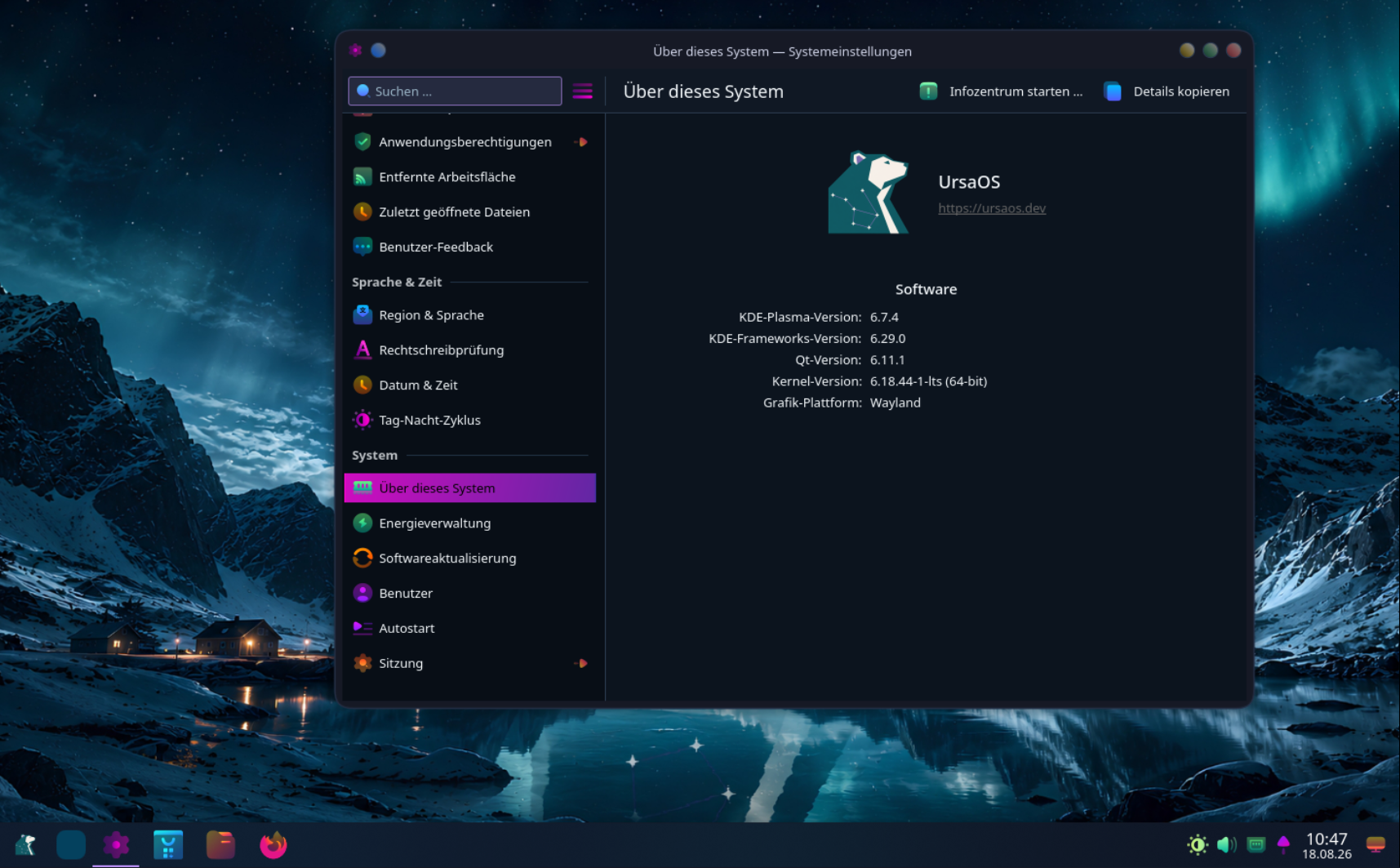Click the Suchen search field
1400x868 pixels.
tap(455, 91)
